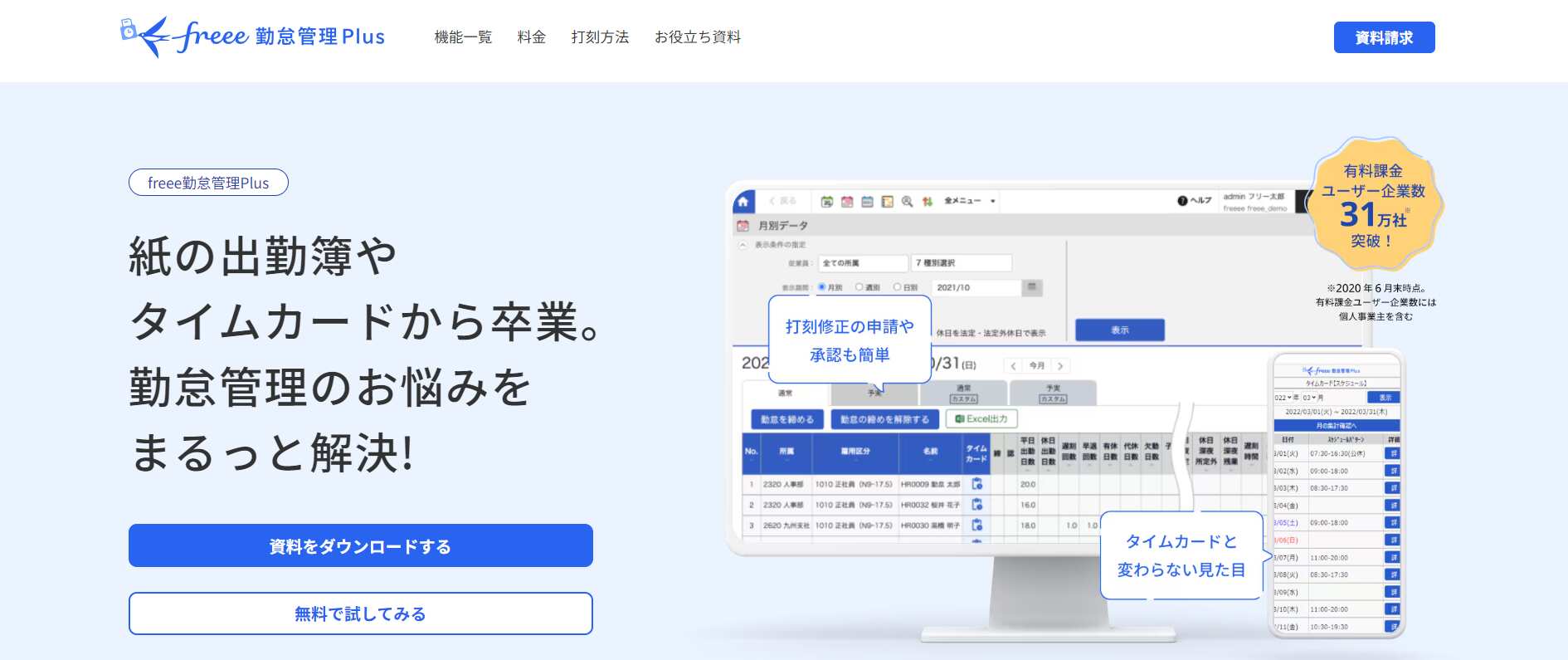The height and width of the screenshot is (660, 1568).
Task: Click detail button for 02(水) row
Action: coord(1392,471)
